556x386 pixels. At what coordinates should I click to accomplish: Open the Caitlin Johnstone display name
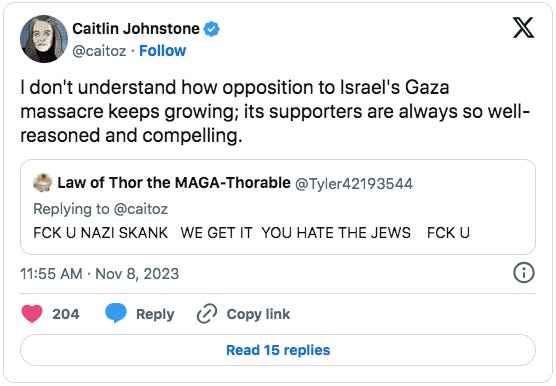[136, 29]
